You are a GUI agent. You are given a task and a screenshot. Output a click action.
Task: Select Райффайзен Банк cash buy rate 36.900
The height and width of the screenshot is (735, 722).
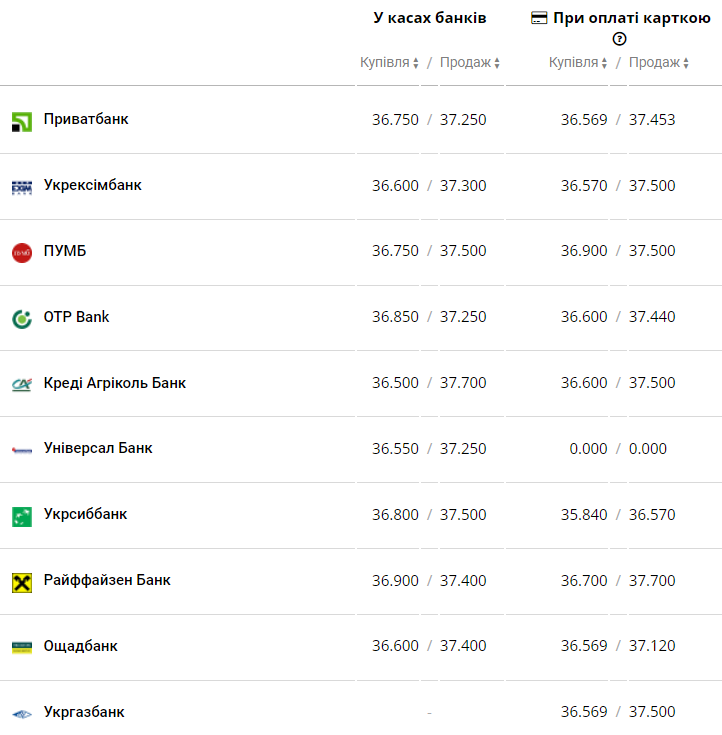point(395,581)
